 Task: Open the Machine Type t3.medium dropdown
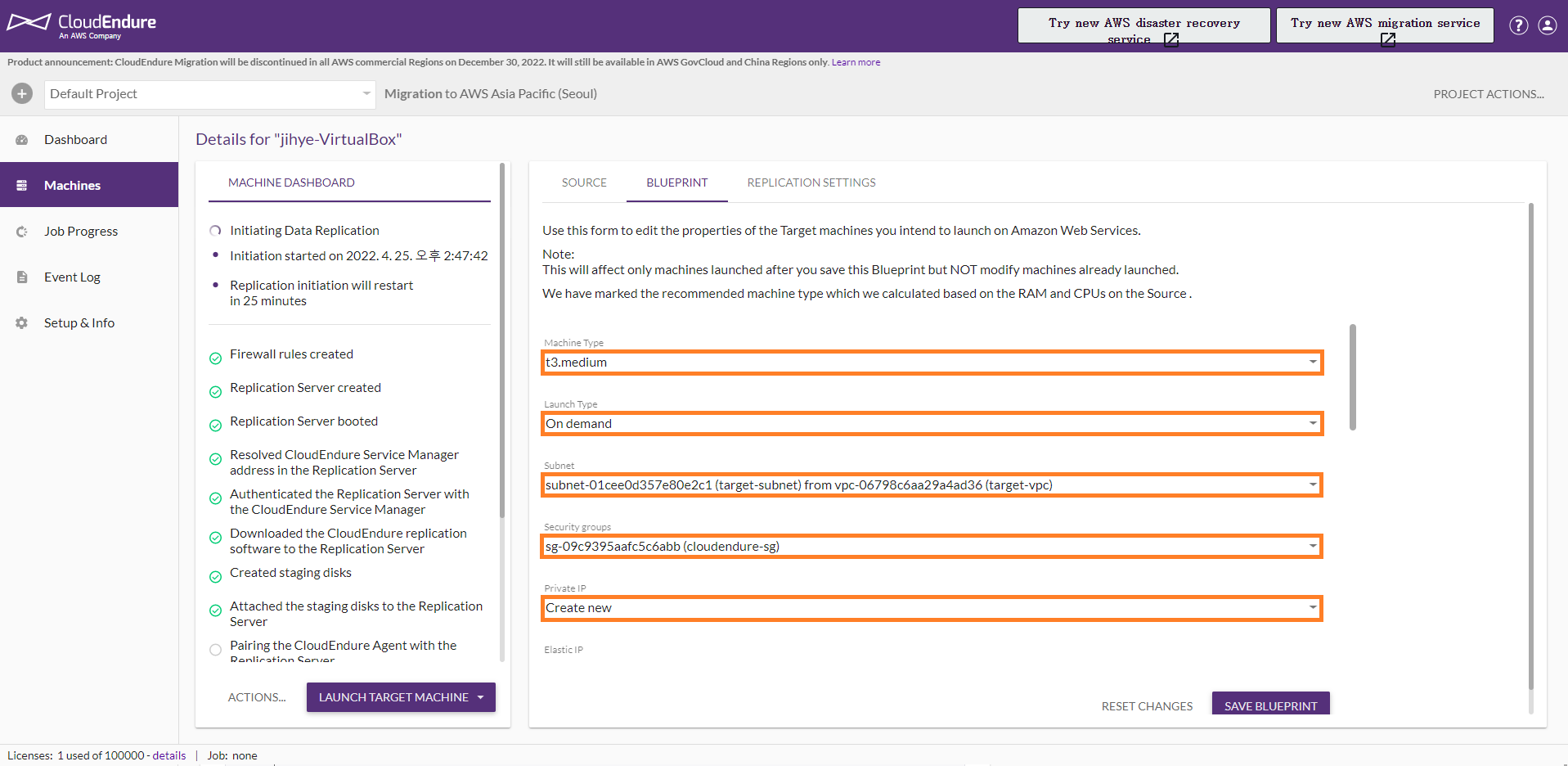tap(932, 363)
